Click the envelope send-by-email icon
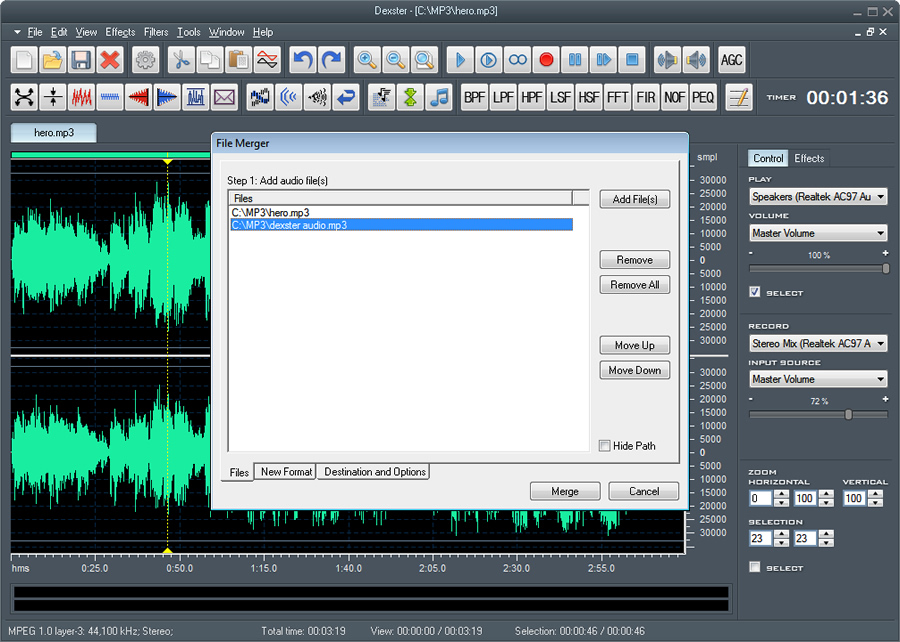Screen dimensions: 900x642 click(224, 98)
